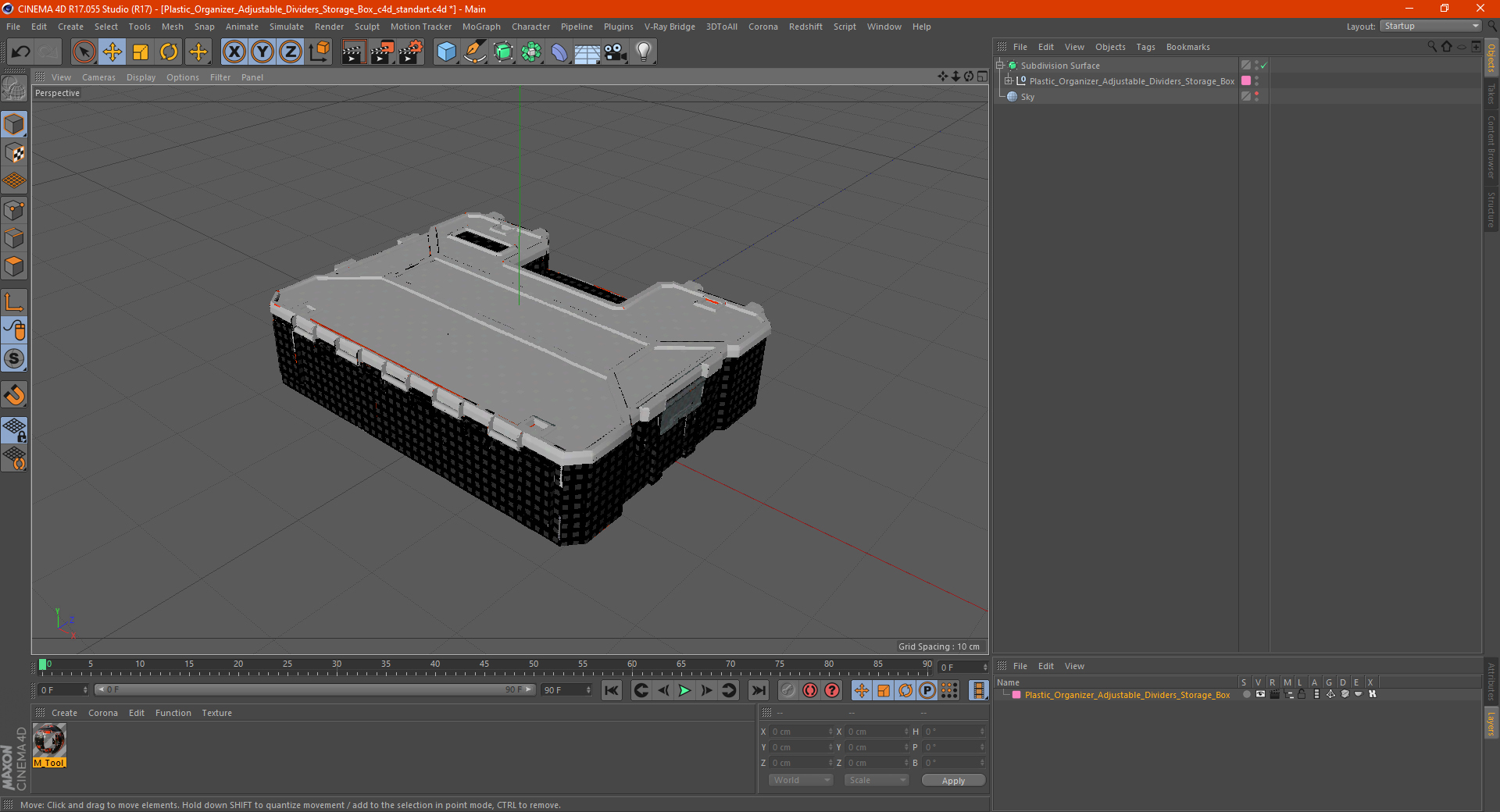Screen dimensions: 1500x812
Task: Go to start of animation
Action: point(612,690)
